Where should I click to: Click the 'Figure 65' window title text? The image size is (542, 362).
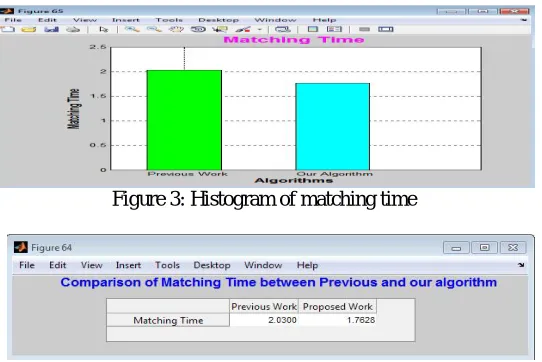coord(40,11)
